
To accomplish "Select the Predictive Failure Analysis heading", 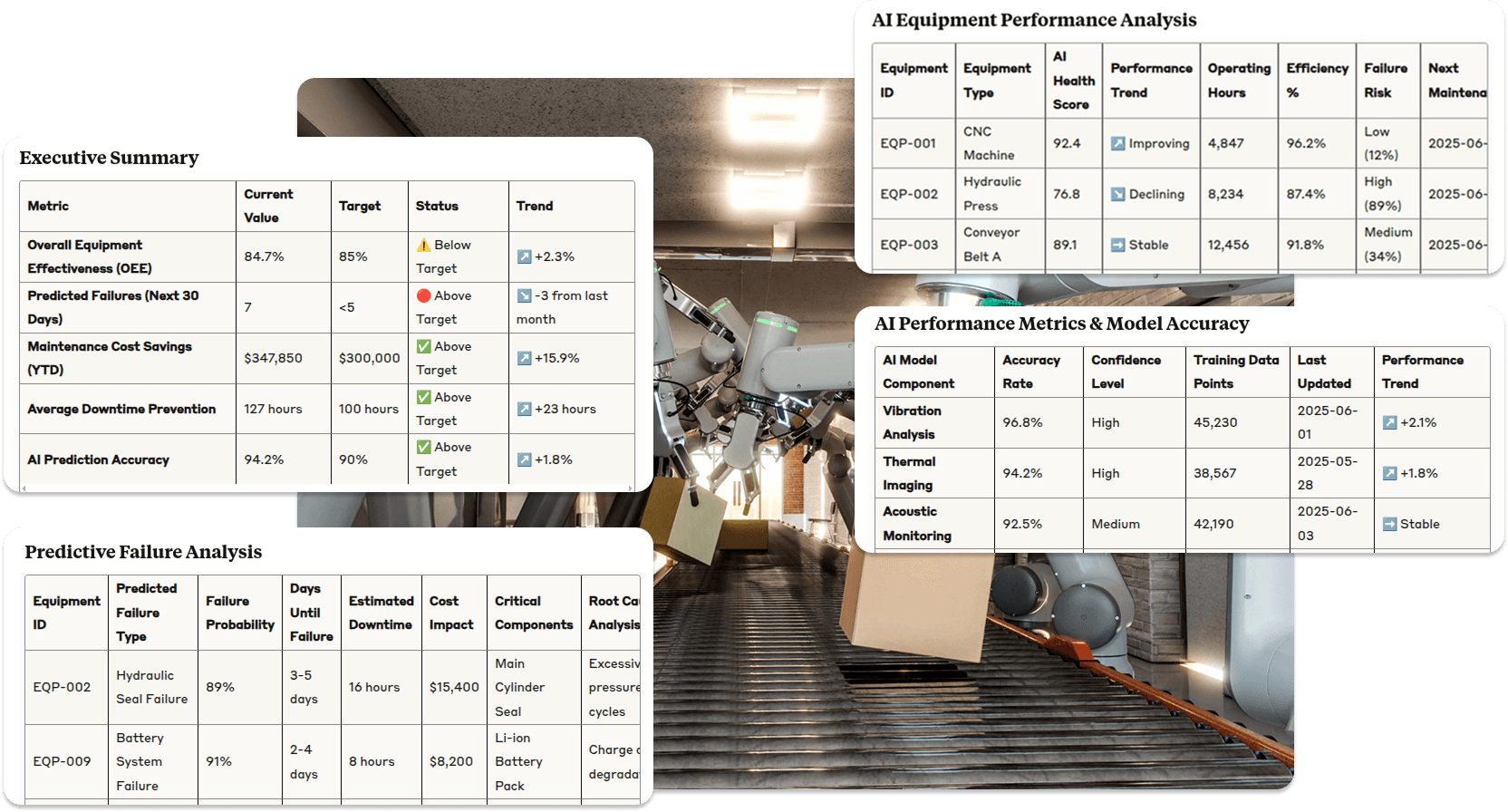I will [143, 552].
